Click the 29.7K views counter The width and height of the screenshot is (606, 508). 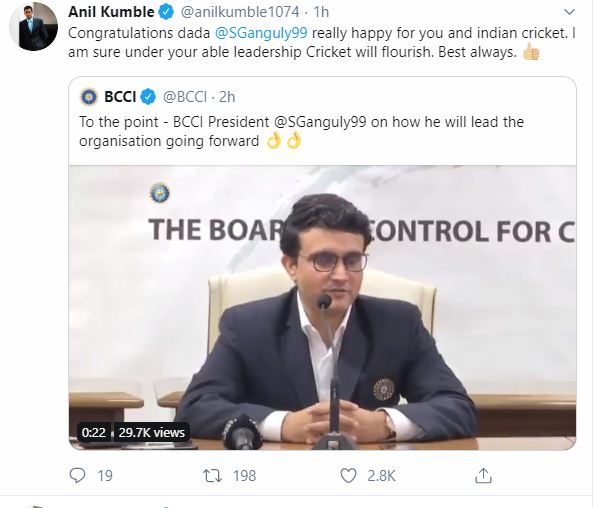click(x=152, y=432)
